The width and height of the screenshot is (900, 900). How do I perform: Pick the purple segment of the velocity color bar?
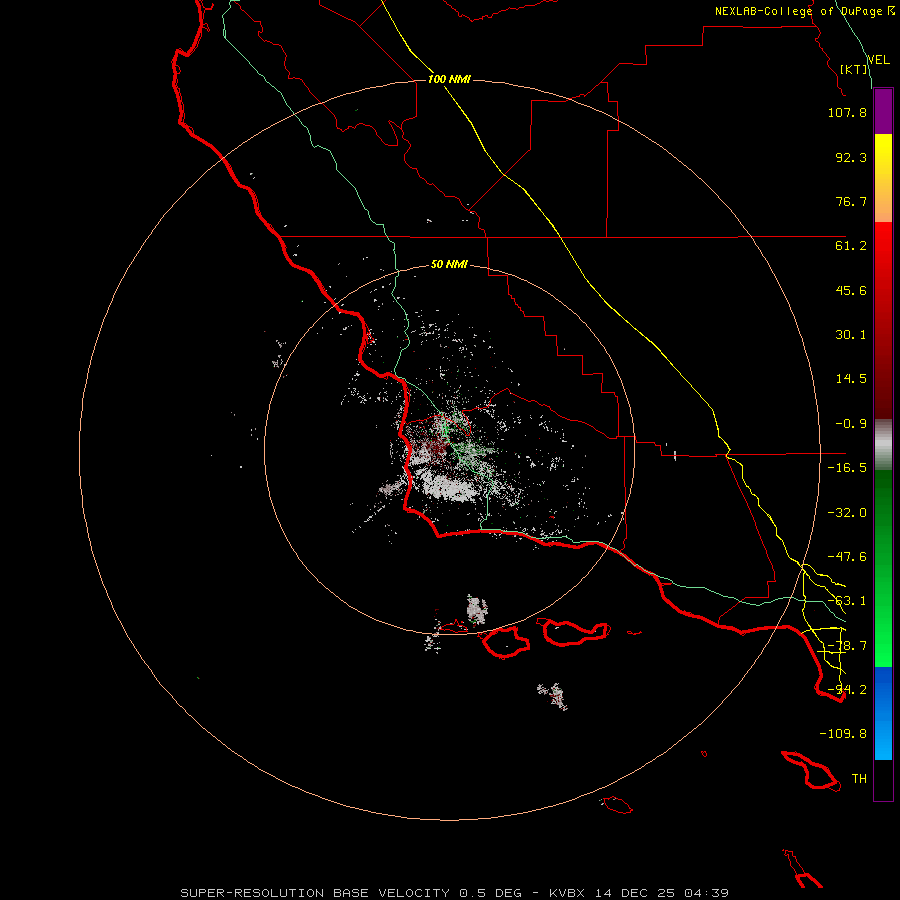point(883,112)
